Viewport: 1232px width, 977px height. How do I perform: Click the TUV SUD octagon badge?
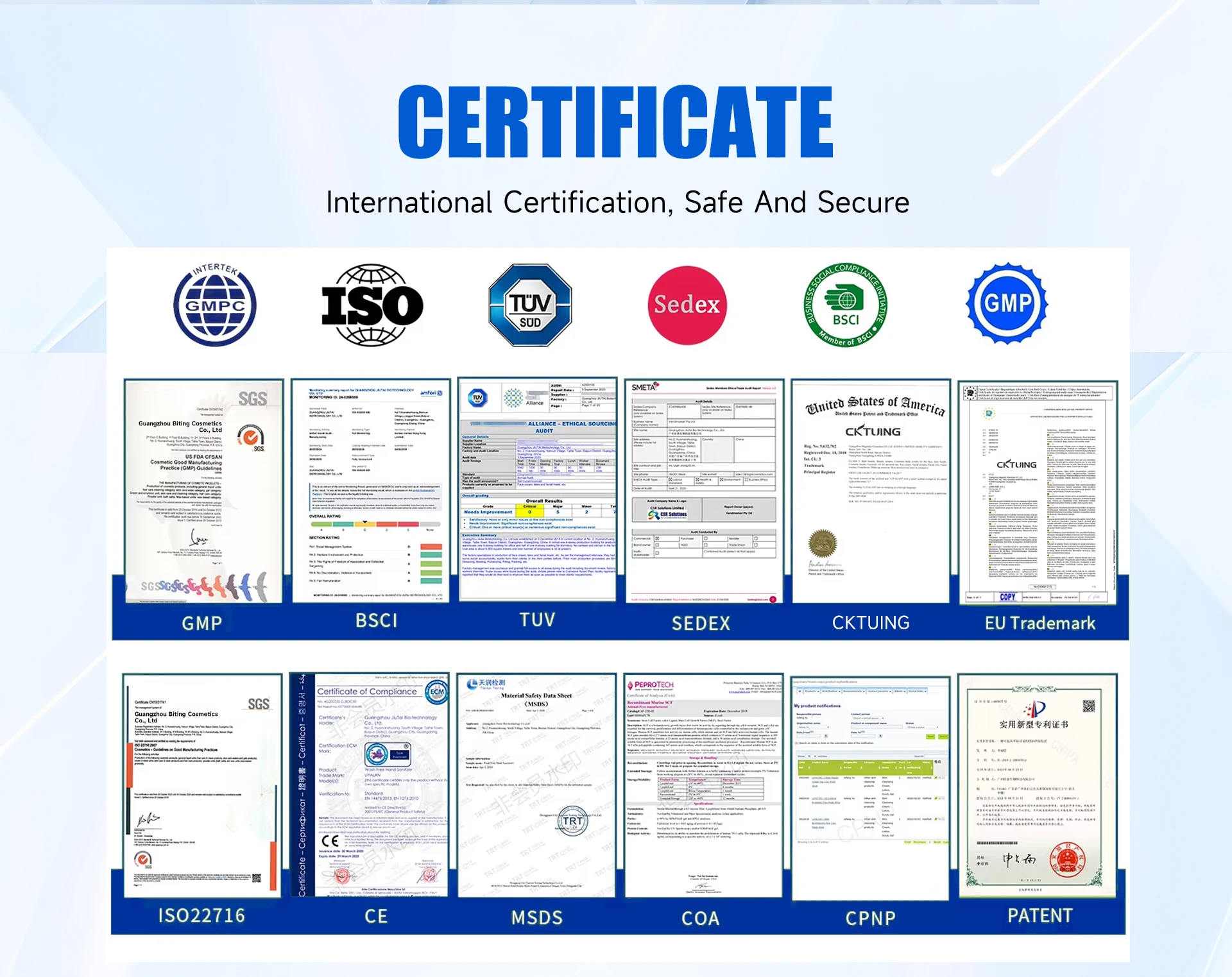530,305
